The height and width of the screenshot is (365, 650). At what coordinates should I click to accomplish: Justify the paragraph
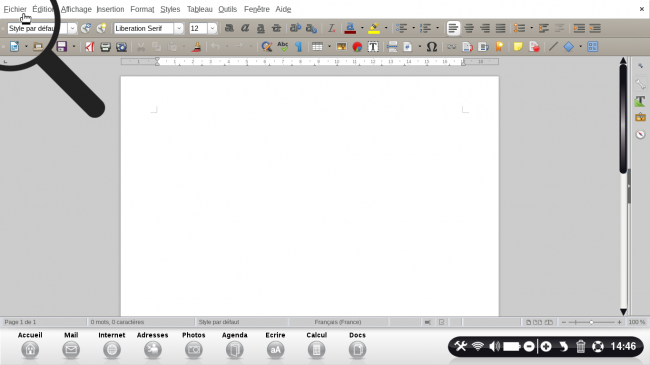pyautogui.click(x=500, y=28)
